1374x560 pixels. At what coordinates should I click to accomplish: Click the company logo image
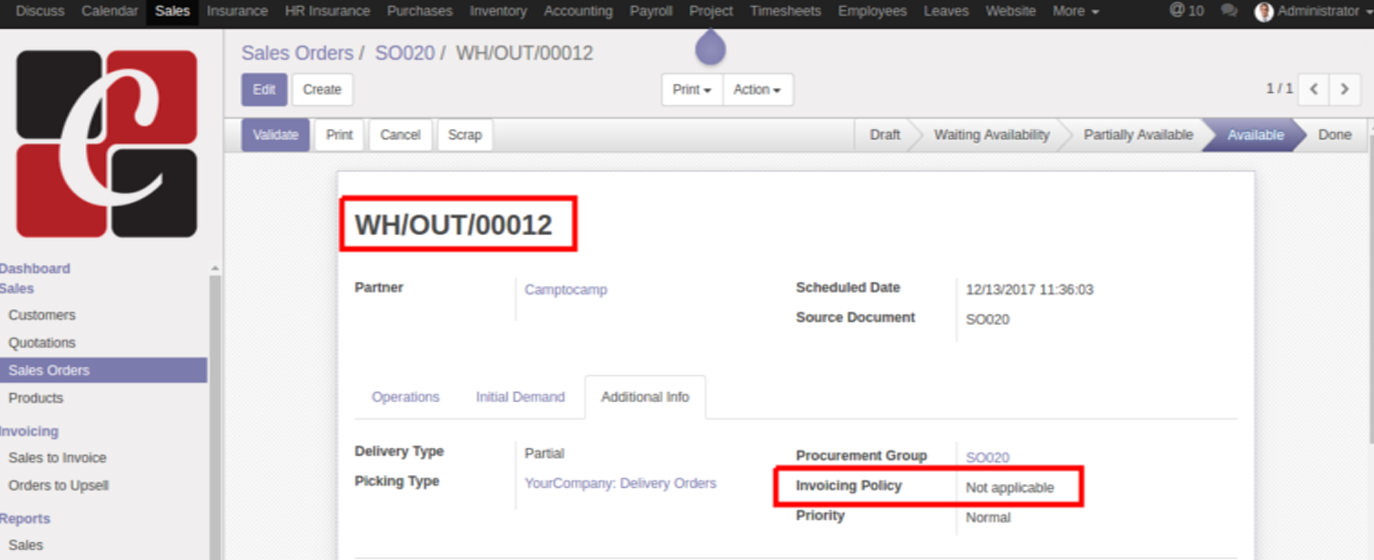pyautogui.click(x=107, y=144)
